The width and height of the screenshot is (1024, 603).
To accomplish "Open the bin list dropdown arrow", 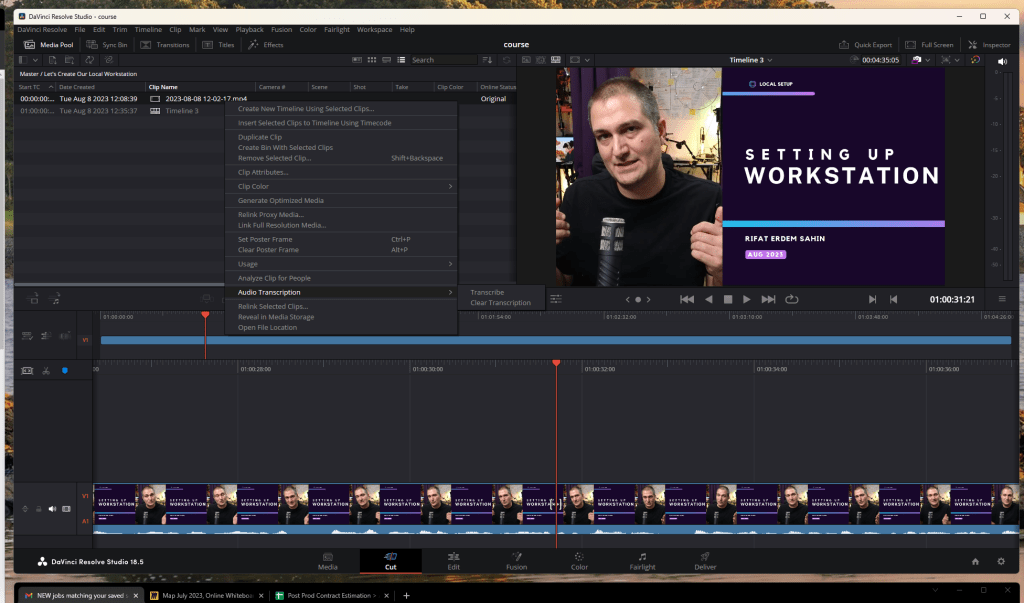I will pos(35,59).
